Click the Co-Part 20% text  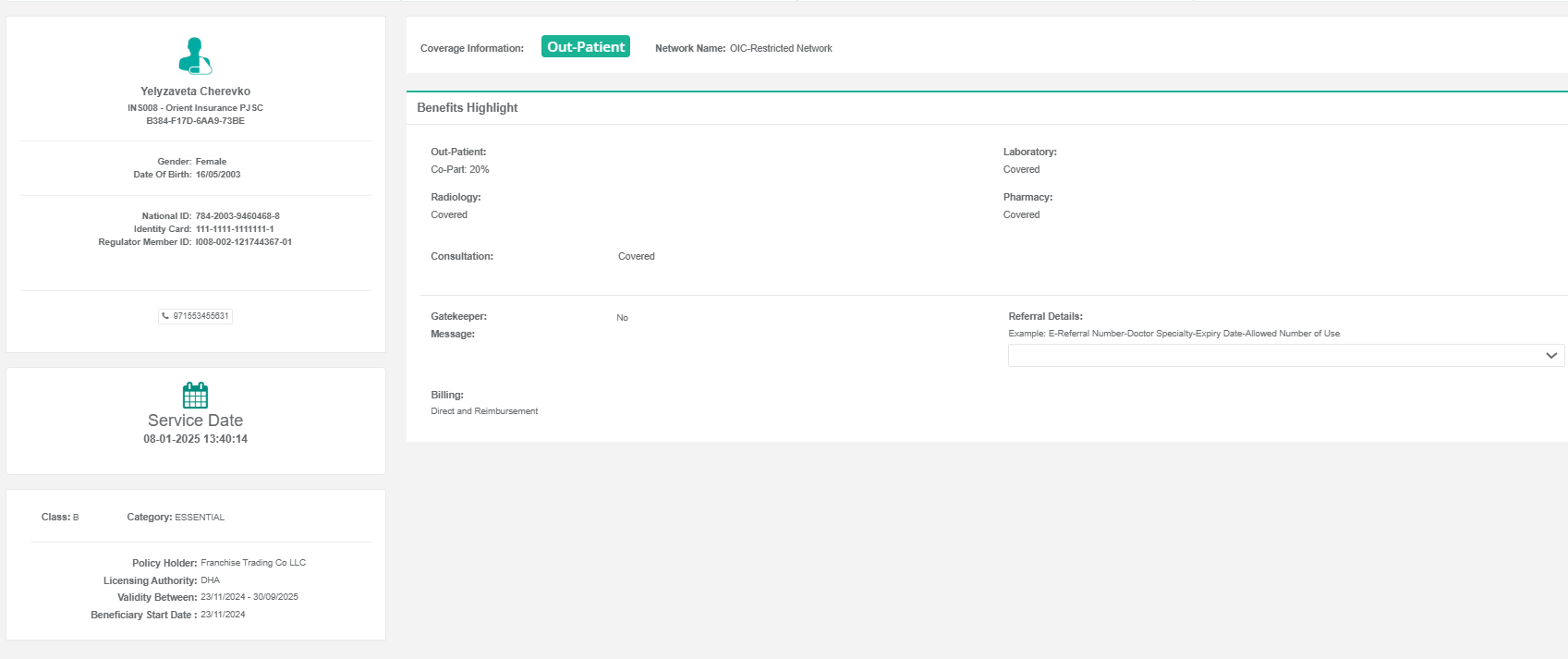(x=460, y=170)
